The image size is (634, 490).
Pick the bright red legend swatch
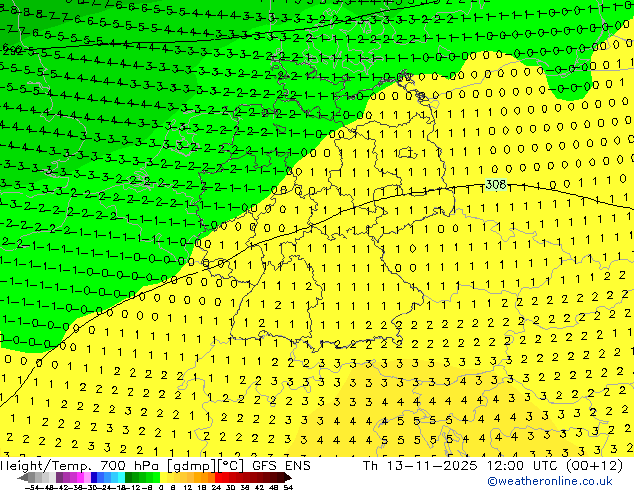[x=218, y=477]
